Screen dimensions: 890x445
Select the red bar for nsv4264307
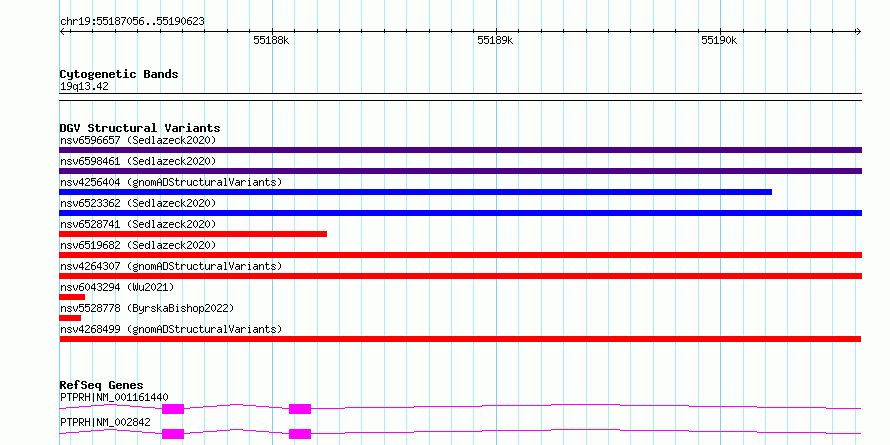460,276
